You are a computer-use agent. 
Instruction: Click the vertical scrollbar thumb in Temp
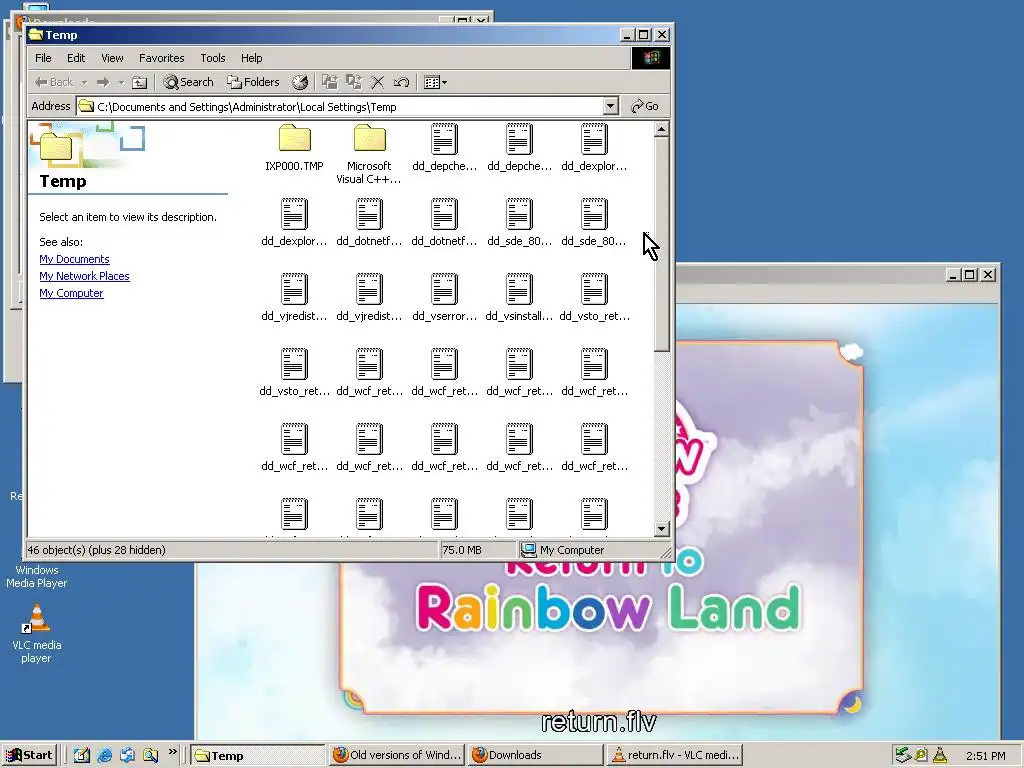[x=662, y=244]
